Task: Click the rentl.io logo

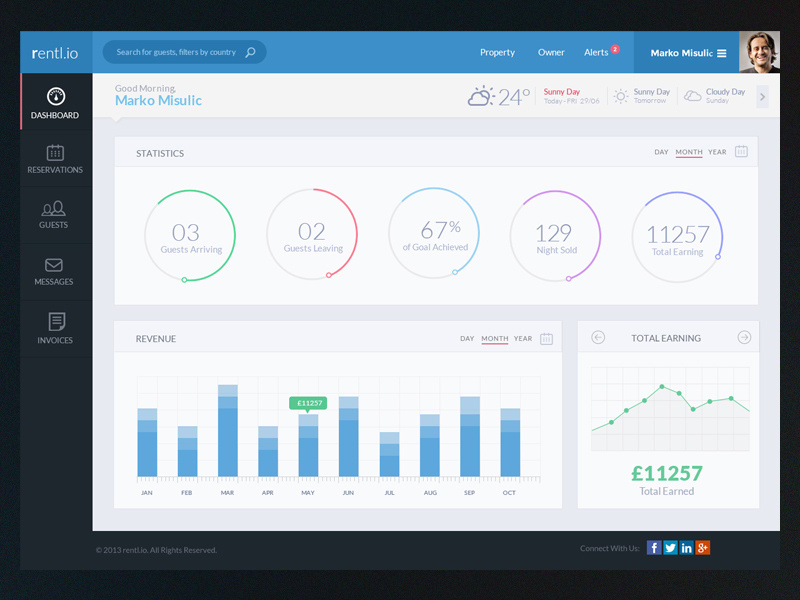Action: 55,53
